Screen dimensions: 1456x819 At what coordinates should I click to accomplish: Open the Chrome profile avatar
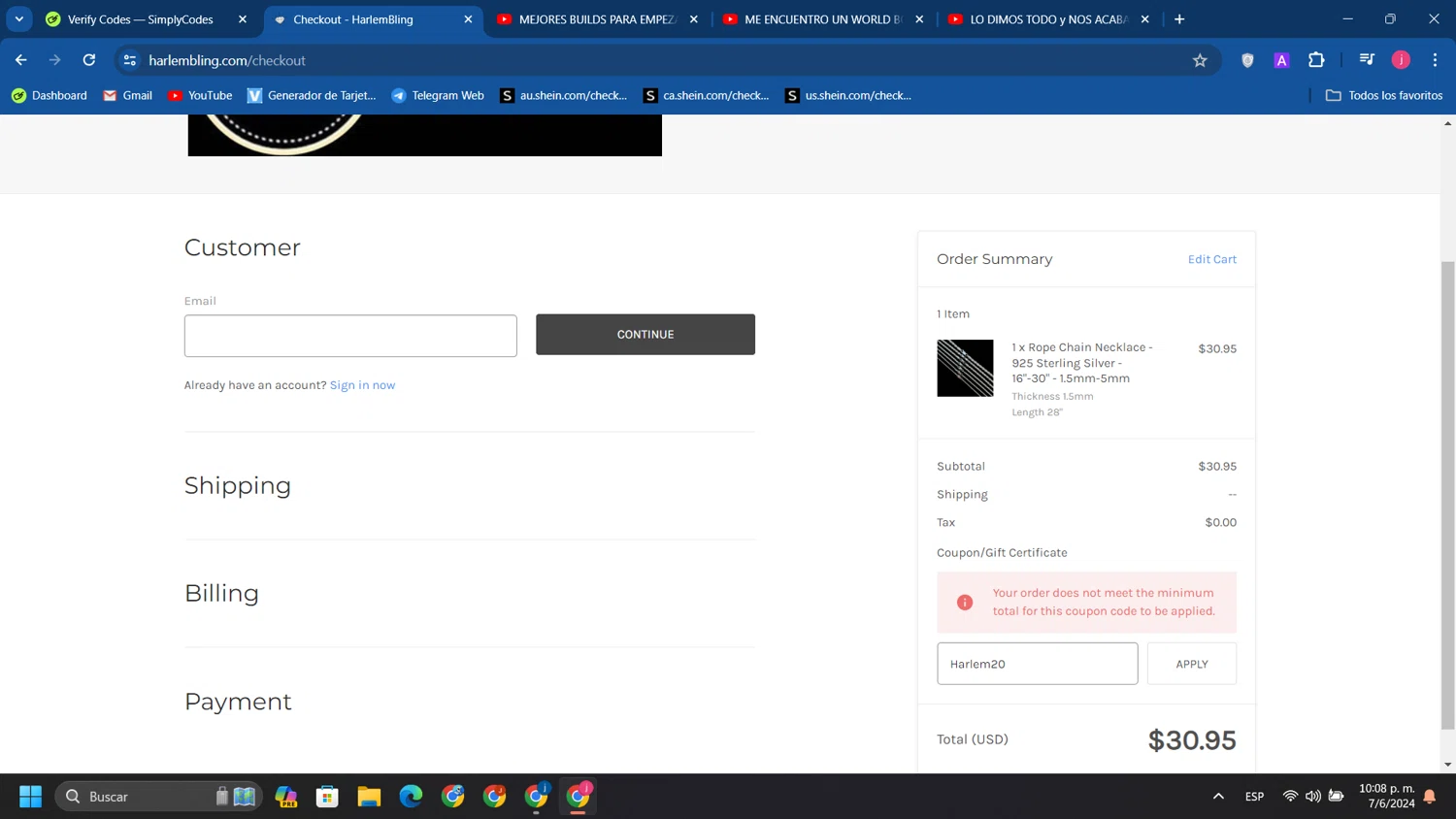[1401, 60]
